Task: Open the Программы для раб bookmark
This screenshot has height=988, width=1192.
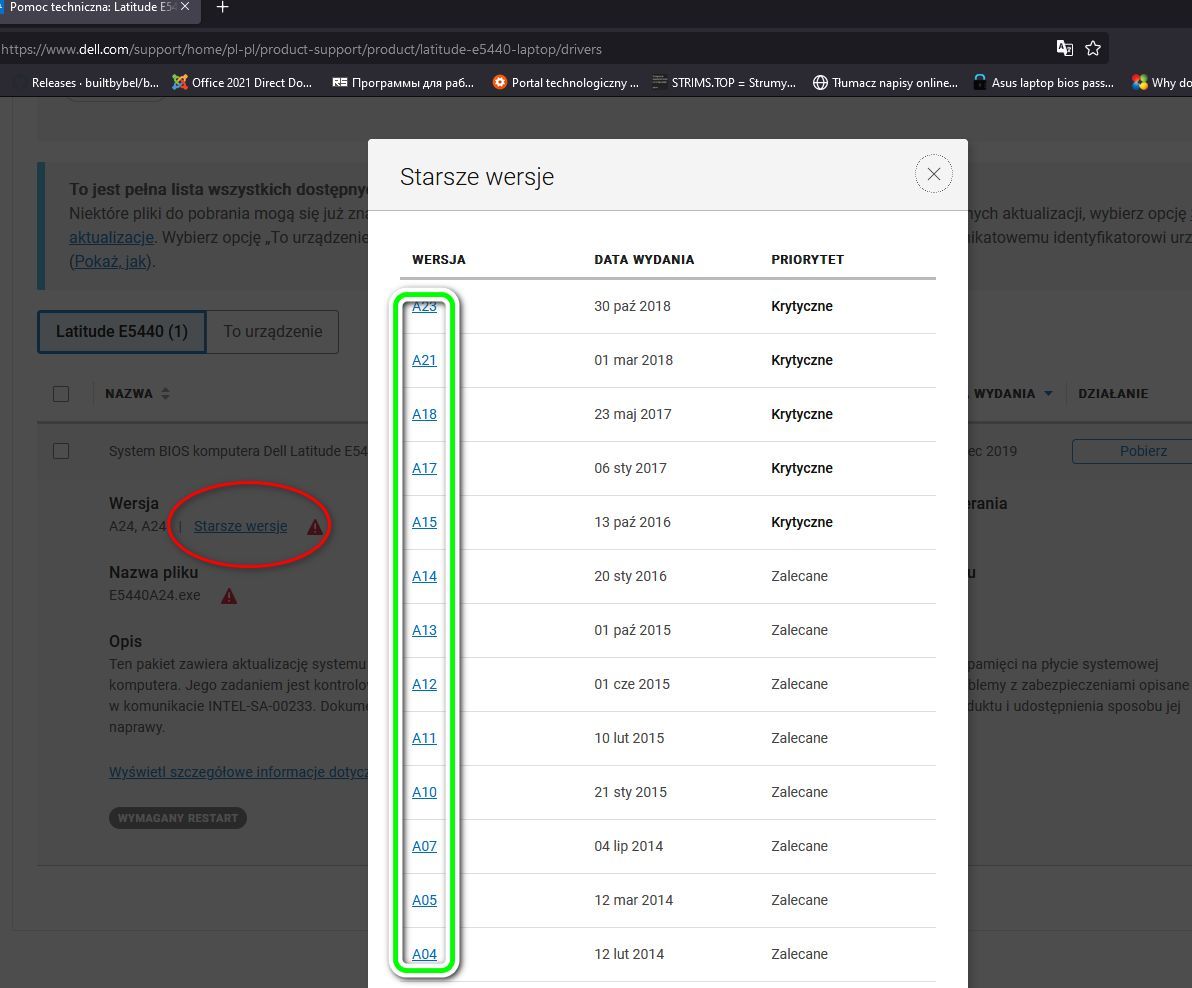Action: click(x=403, y=83)
